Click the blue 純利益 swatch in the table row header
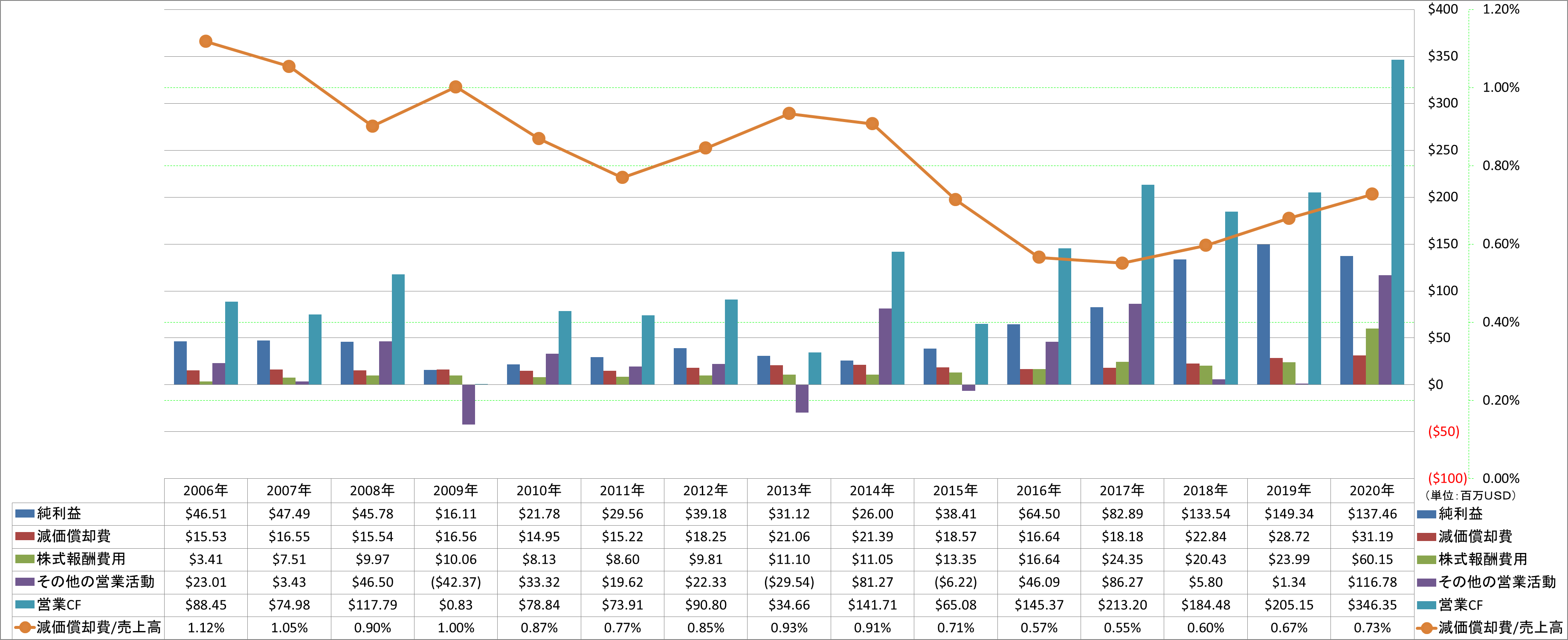This screenshot has width=1568, height=640. click(25, 513)
